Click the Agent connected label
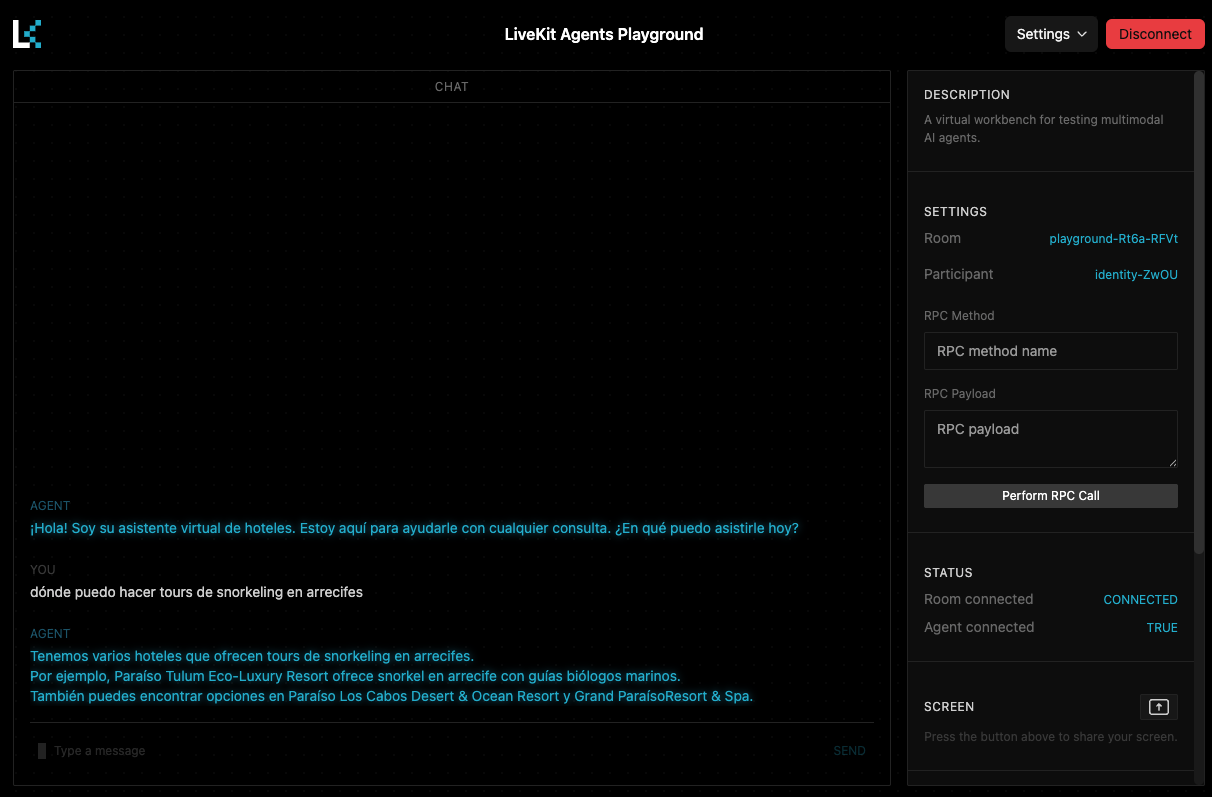1212x797 pixels. tap(979, 628)
